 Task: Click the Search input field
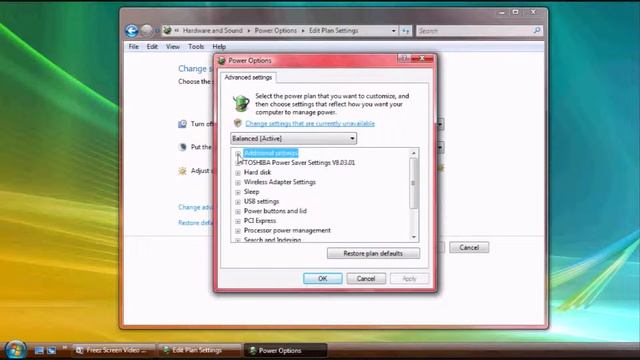click(x=474, y=31)
